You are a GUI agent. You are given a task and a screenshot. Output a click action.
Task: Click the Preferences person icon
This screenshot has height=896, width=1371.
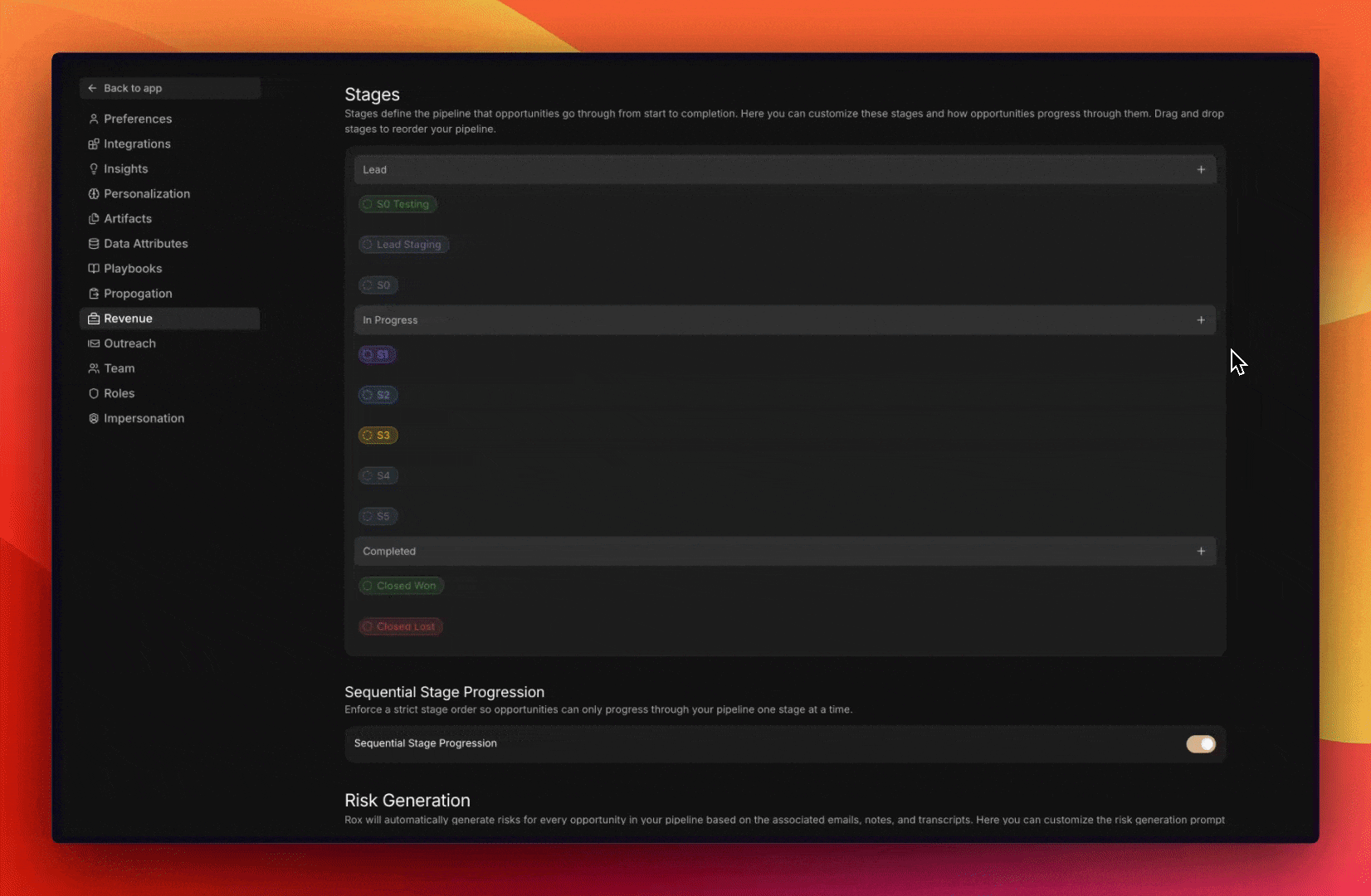94,119
